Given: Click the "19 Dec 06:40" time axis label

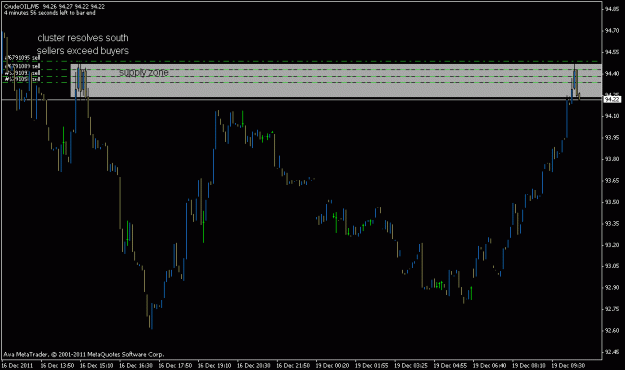Looking at the screenshot, I should point(489,365).
